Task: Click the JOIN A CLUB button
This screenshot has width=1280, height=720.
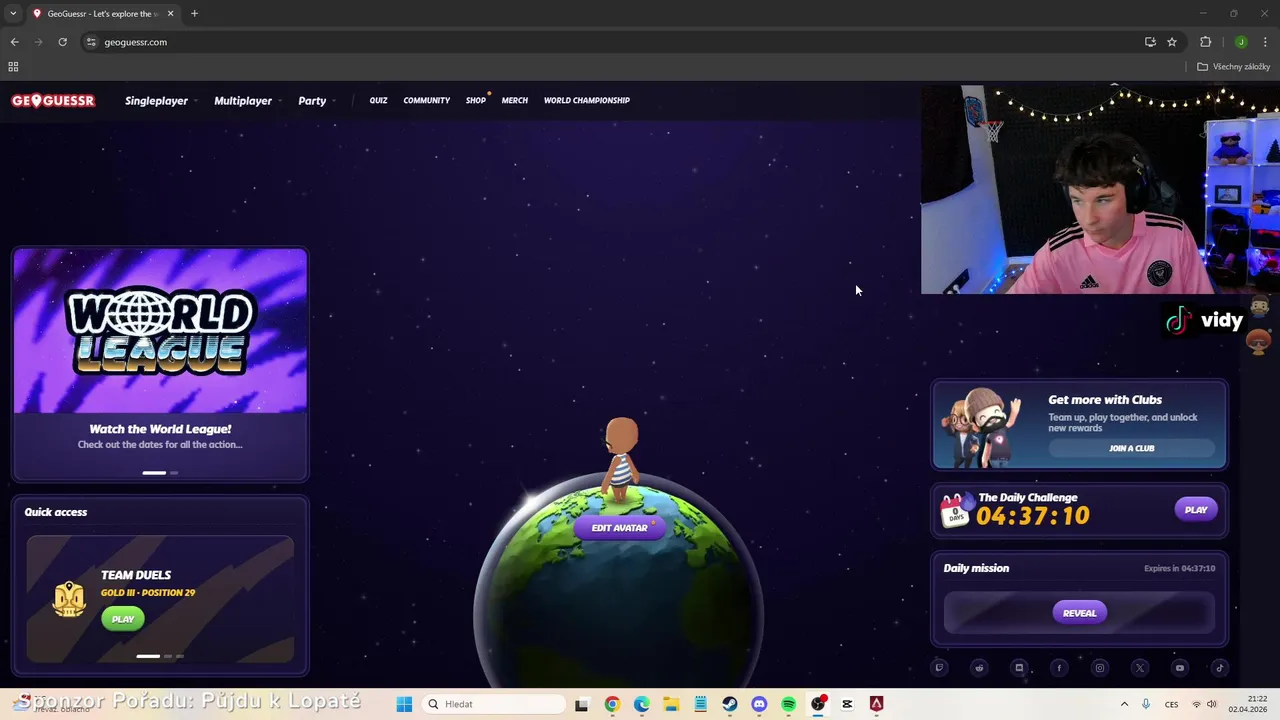Action: click(x=1132, y=448)
